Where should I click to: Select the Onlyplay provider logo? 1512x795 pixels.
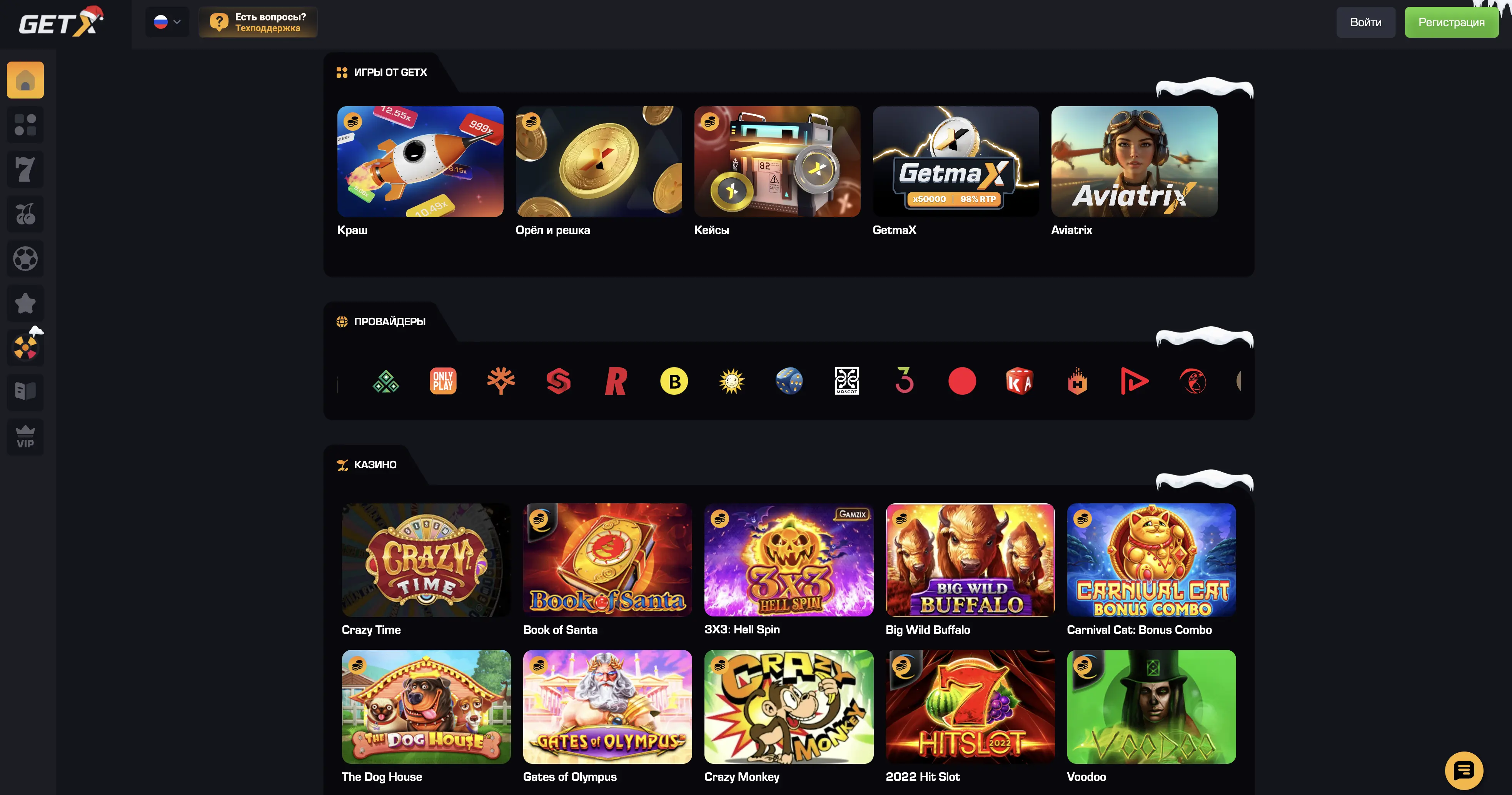443,381
